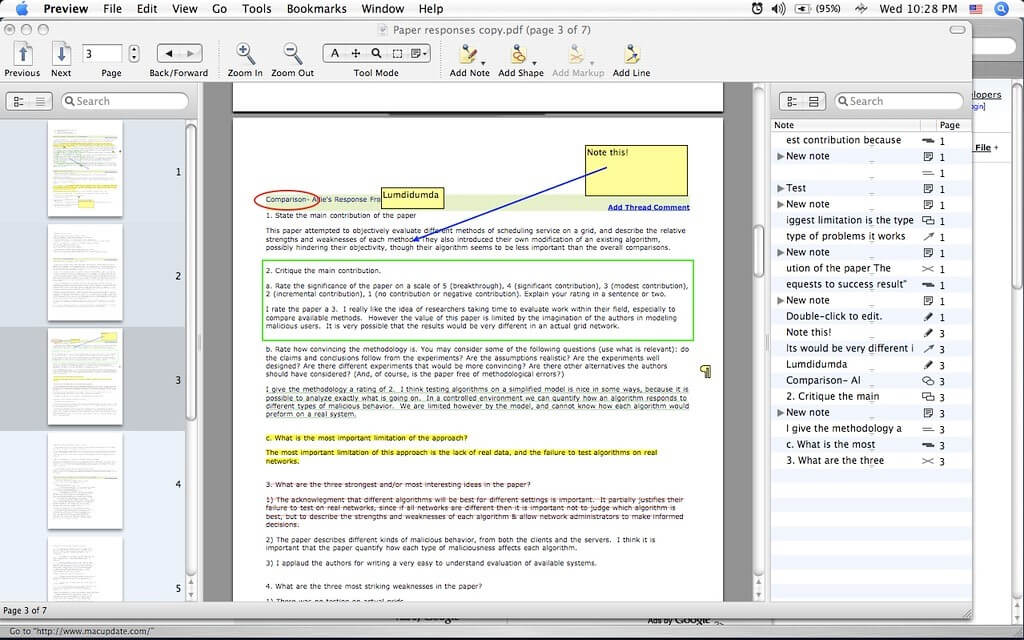Select the Magnify tool mode
Screen dimensions: 1024x640
[x=376, y=54]
